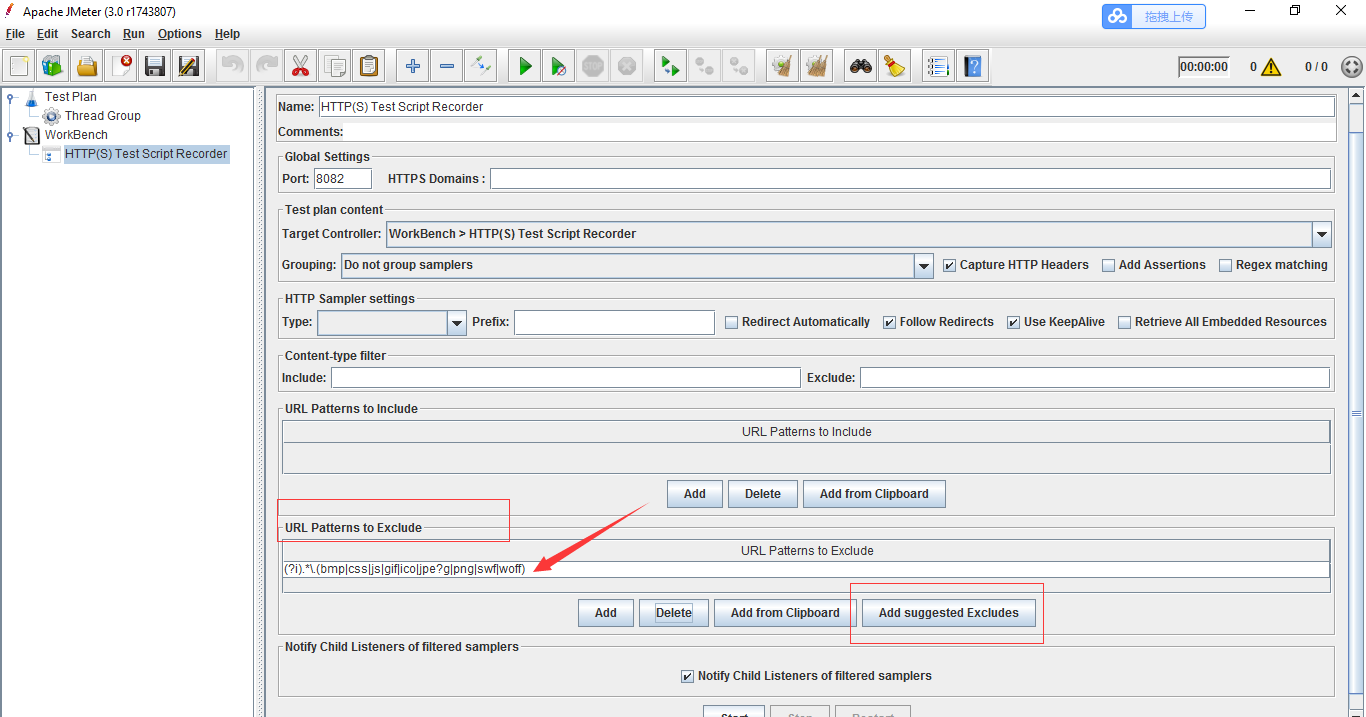Screen dimensions: 1366x717
Task: Click Content-type filter Include field
Action: click(566, 378)
